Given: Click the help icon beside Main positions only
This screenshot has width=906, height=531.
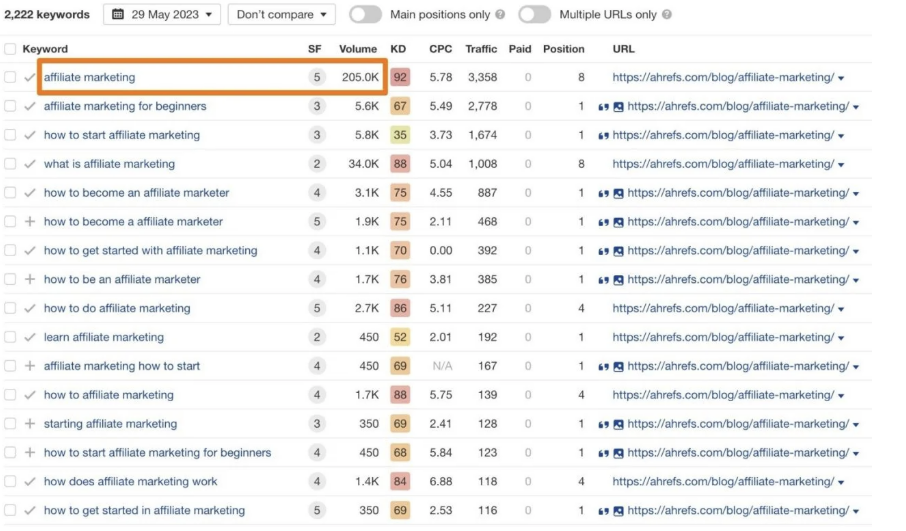Looking at the screenshot, I should click(x=500, y=15).
